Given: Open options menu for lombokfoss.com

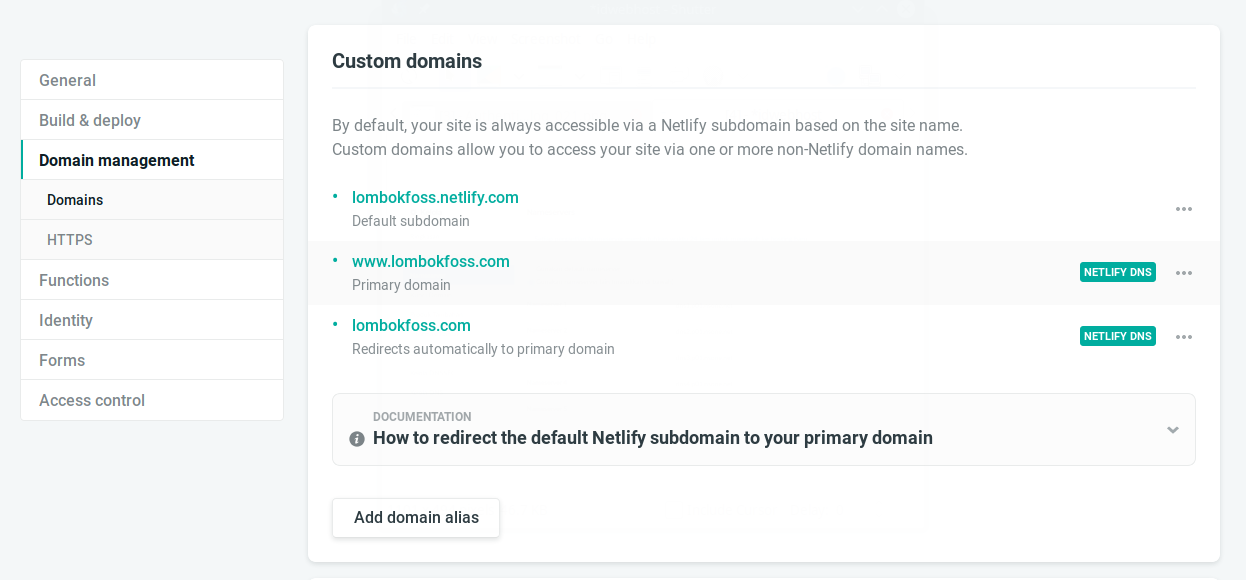Looking at the screenshot, I should pyautogui.click(x=1184, y=337).
